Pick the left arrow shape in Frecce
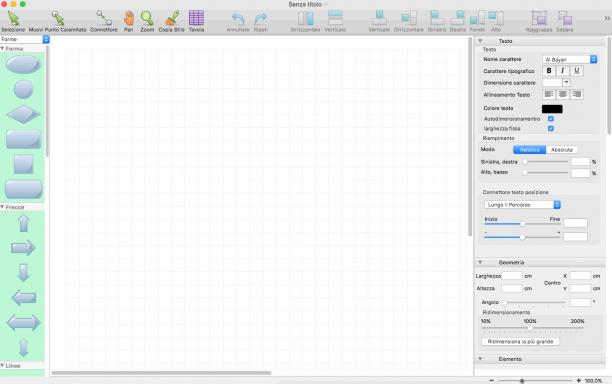Viewport: 612px width, 384px height. click(x=23, y=298)
